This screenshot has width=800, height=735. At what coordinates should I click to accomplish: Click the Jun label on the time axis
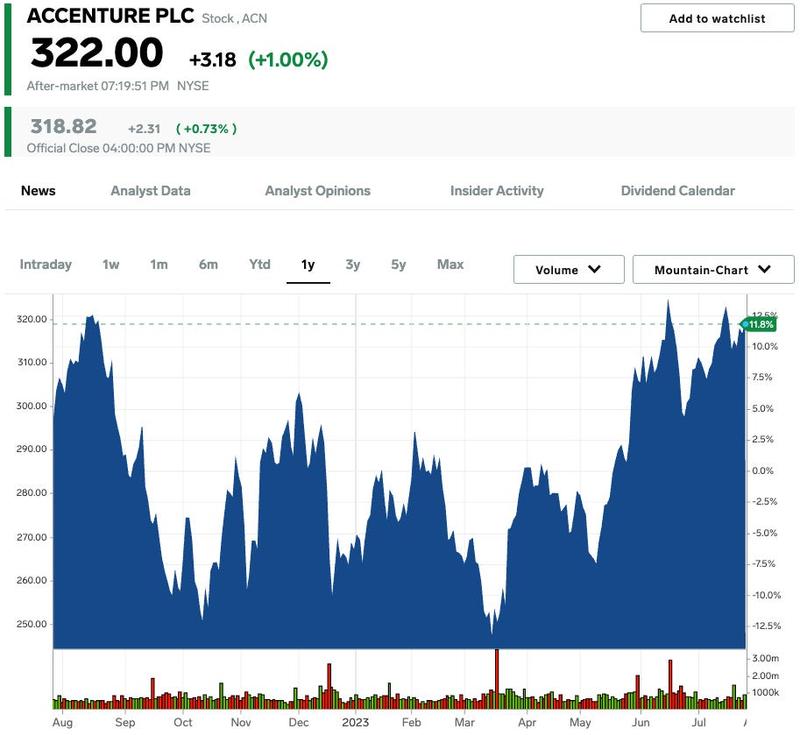pyautogui.click(x=641, y=722)
